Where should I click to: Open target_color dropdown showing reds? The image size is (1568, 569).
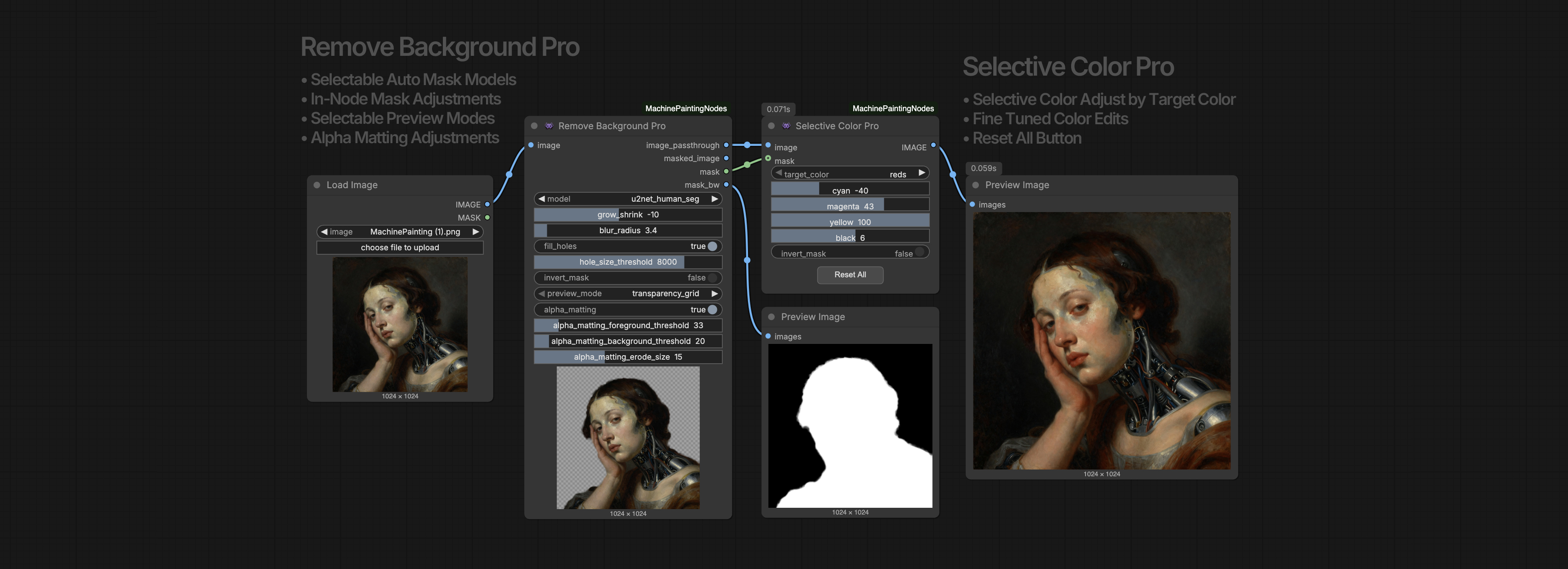point(850,173)
